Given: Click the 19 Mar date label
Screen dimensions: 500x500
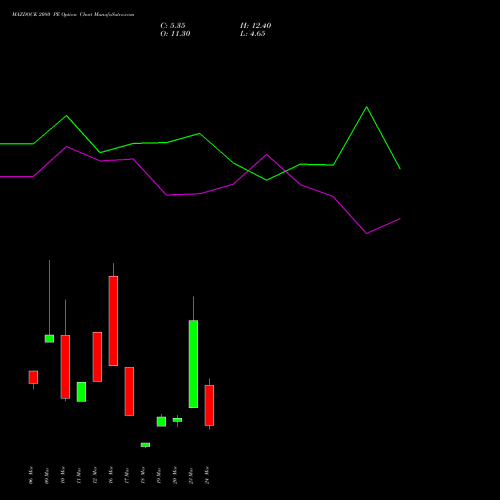Looking at the screenshot, I should [x=159, y=475].
